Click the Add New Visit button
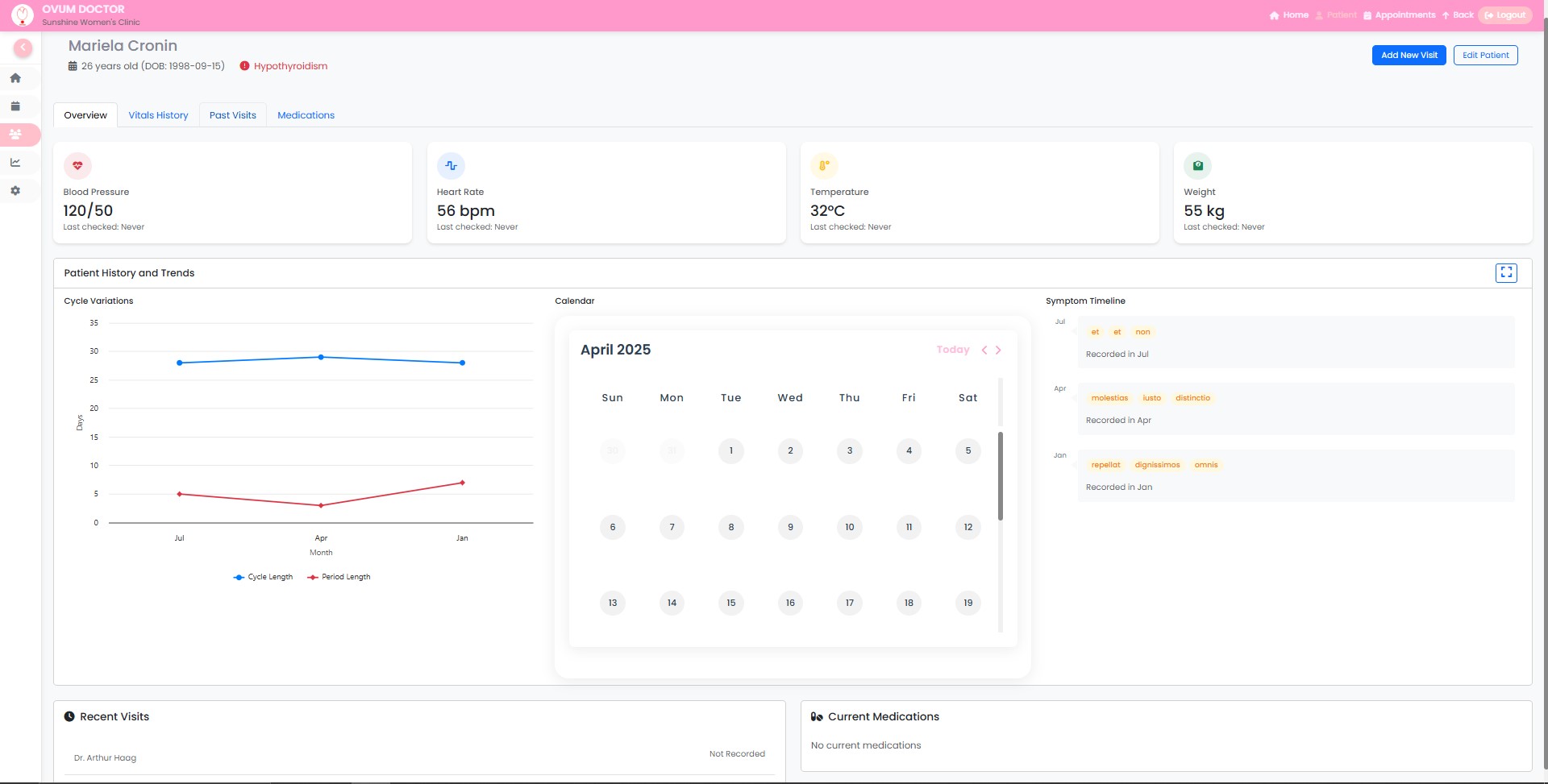Viewport: 1548px width, 784px height. 1409,55
